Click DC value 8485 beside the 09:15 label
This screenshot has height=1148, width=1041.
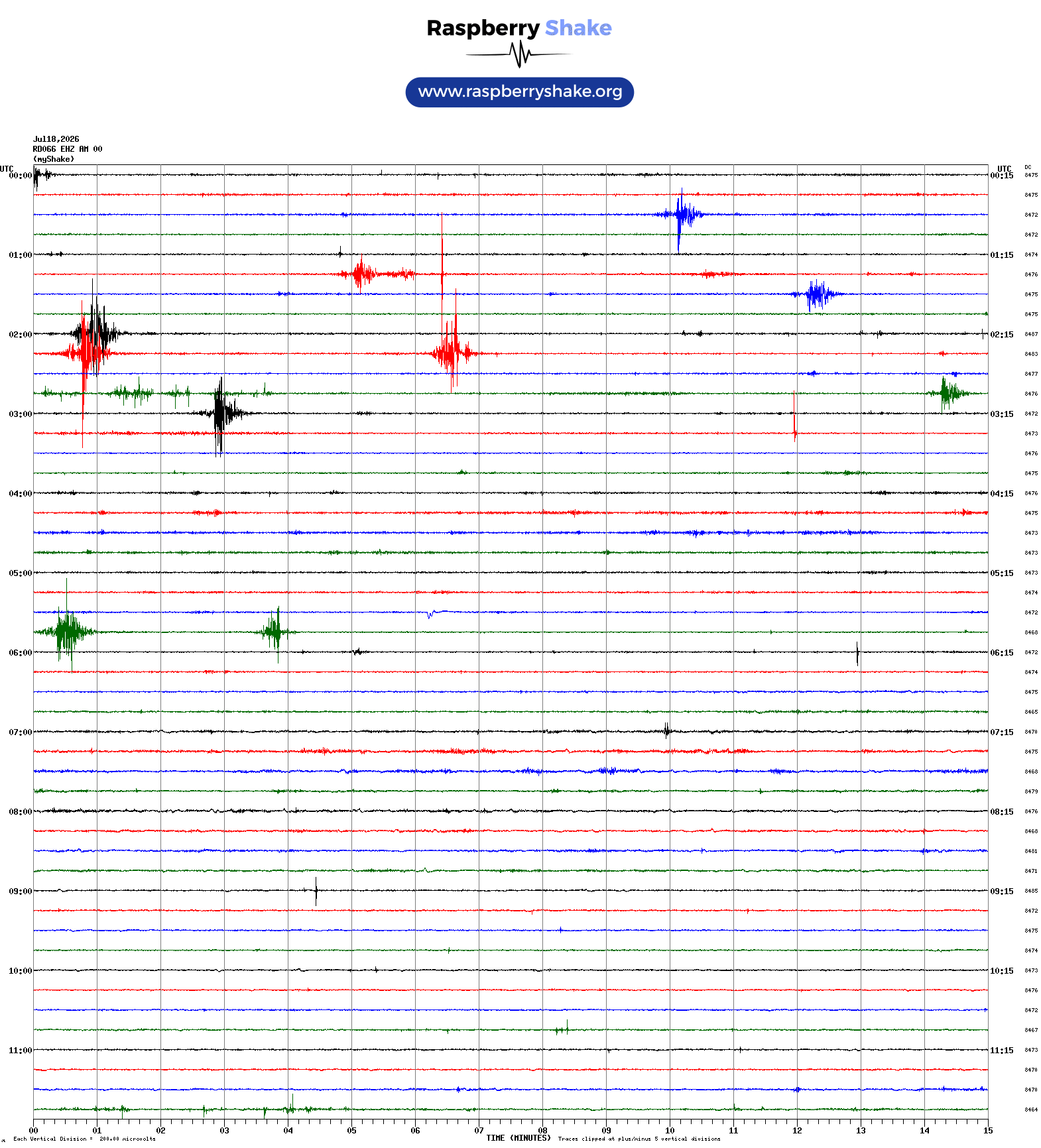click(x=1032, y=891)
